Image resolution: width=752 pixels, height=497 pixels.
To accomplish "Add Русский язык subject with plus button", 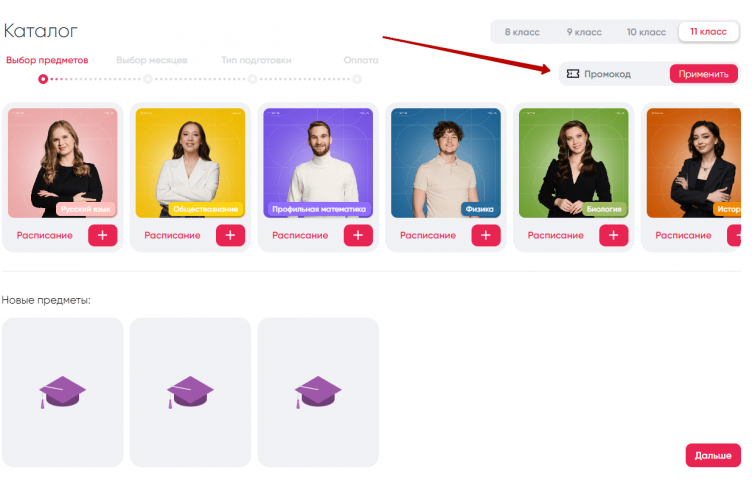I will click(102, 235).
